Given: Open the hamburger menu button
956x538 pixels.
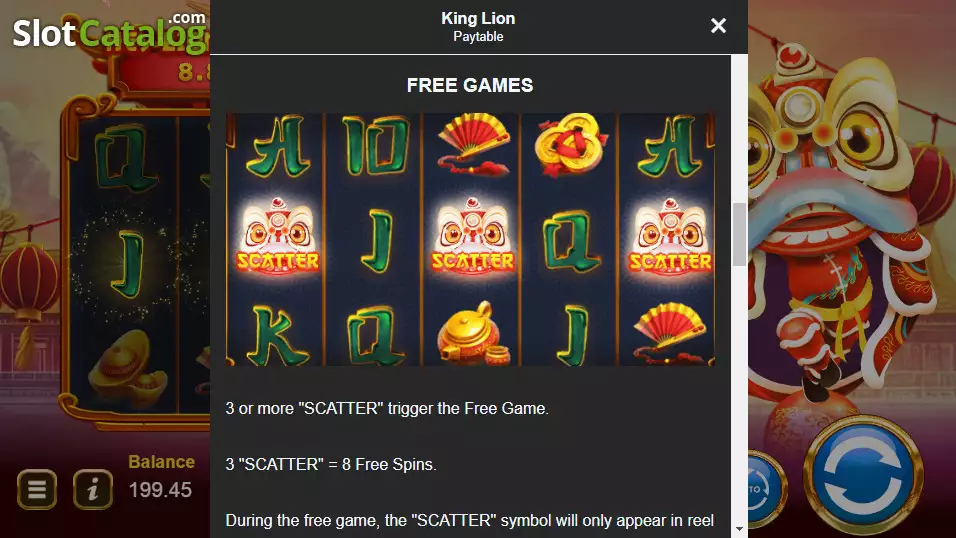Looking at the screenshot, I should (37, 489).
